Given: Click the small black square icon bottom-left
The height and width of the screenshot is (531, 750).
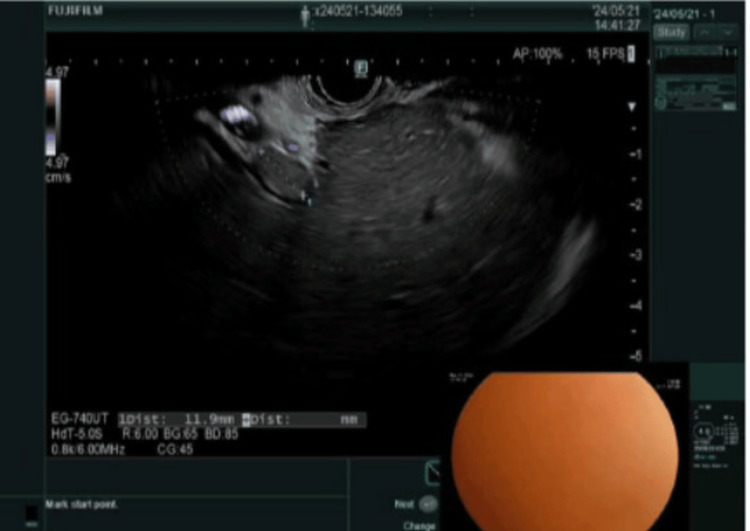Looking at the screenshot, I should click(31, 513).
